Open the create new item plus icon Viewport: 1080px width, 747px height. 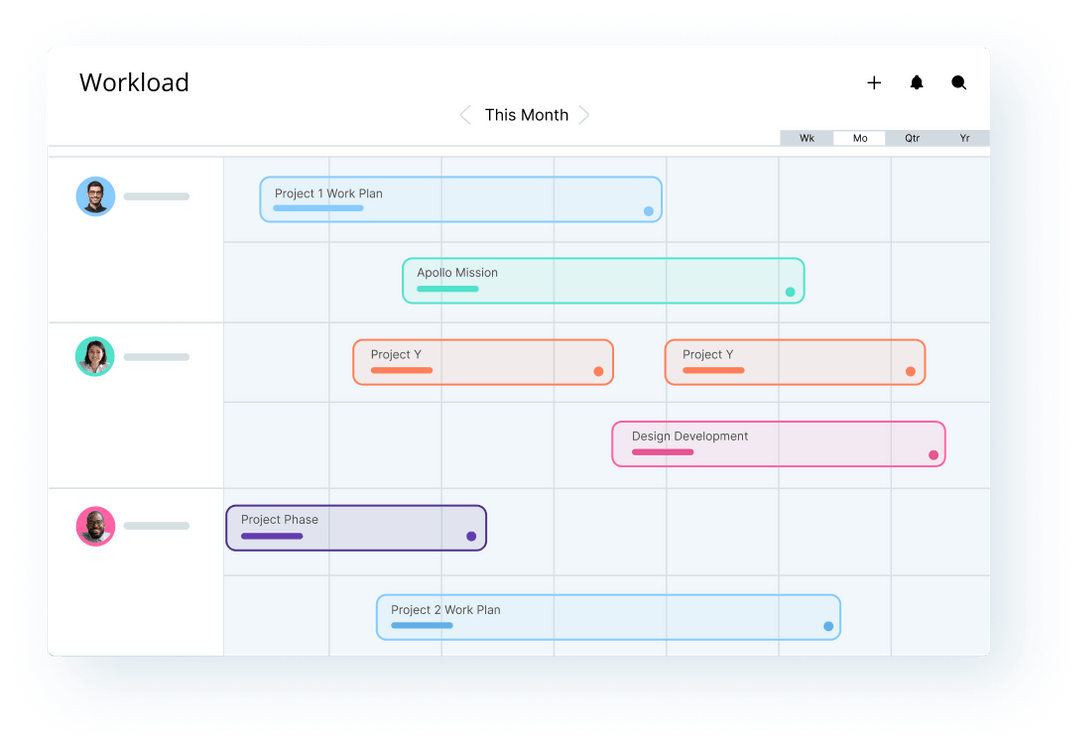click(x=874, y=83)
